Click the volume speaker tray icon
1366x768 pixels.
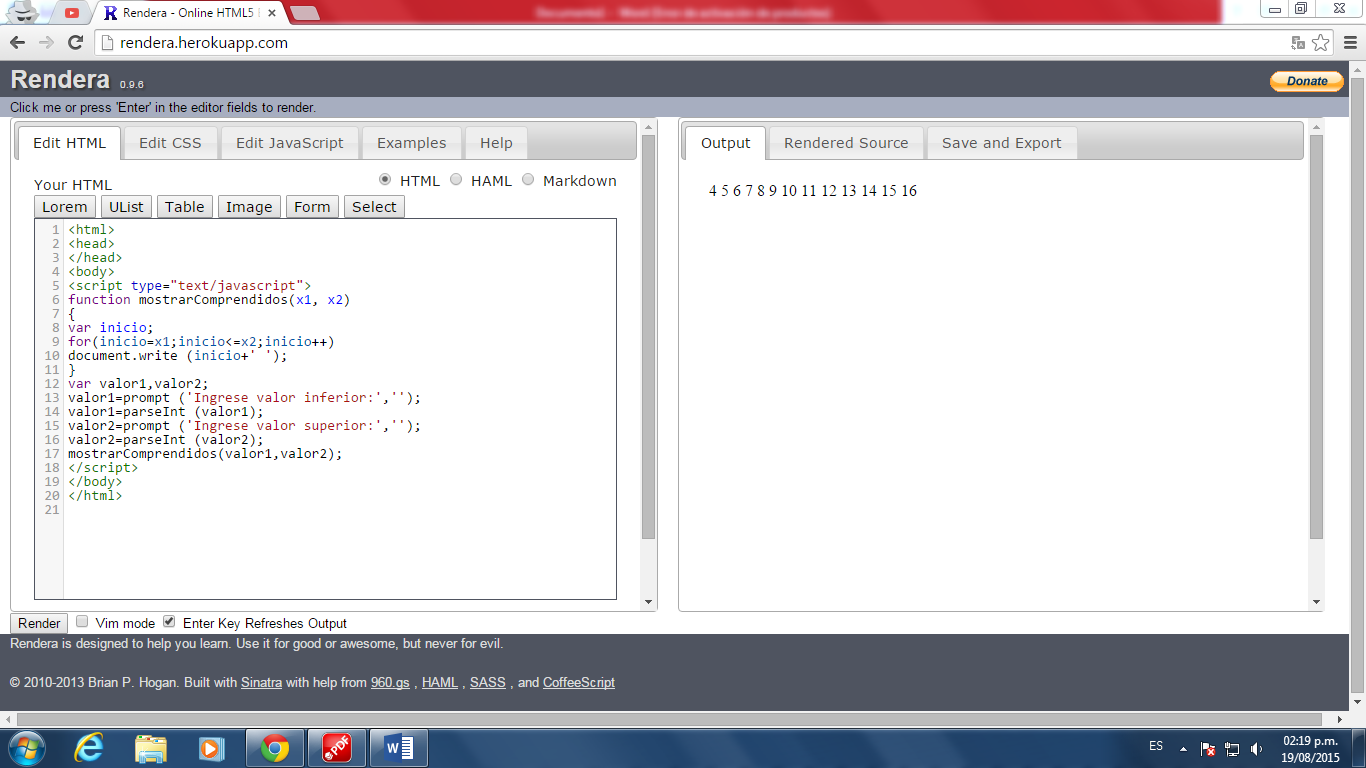point(1256,748)
